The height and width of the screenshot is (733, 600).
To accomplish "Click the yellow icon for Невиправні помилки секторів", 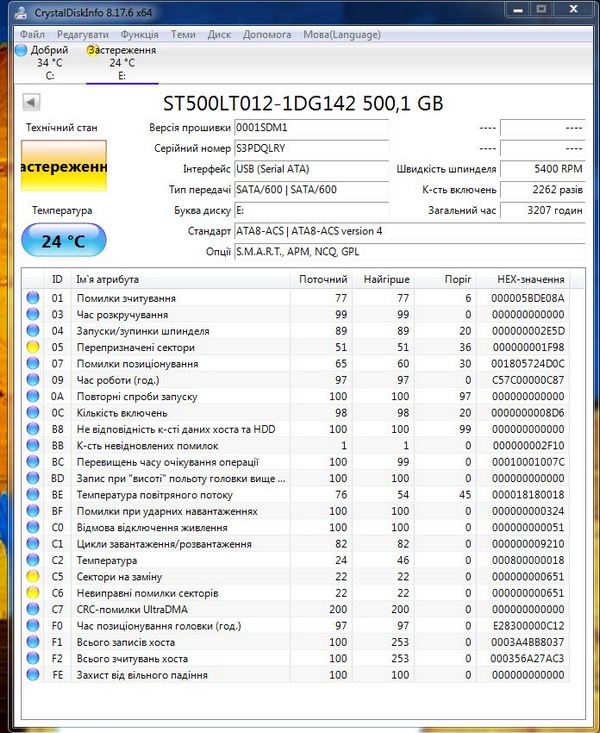I will point(34,594).
